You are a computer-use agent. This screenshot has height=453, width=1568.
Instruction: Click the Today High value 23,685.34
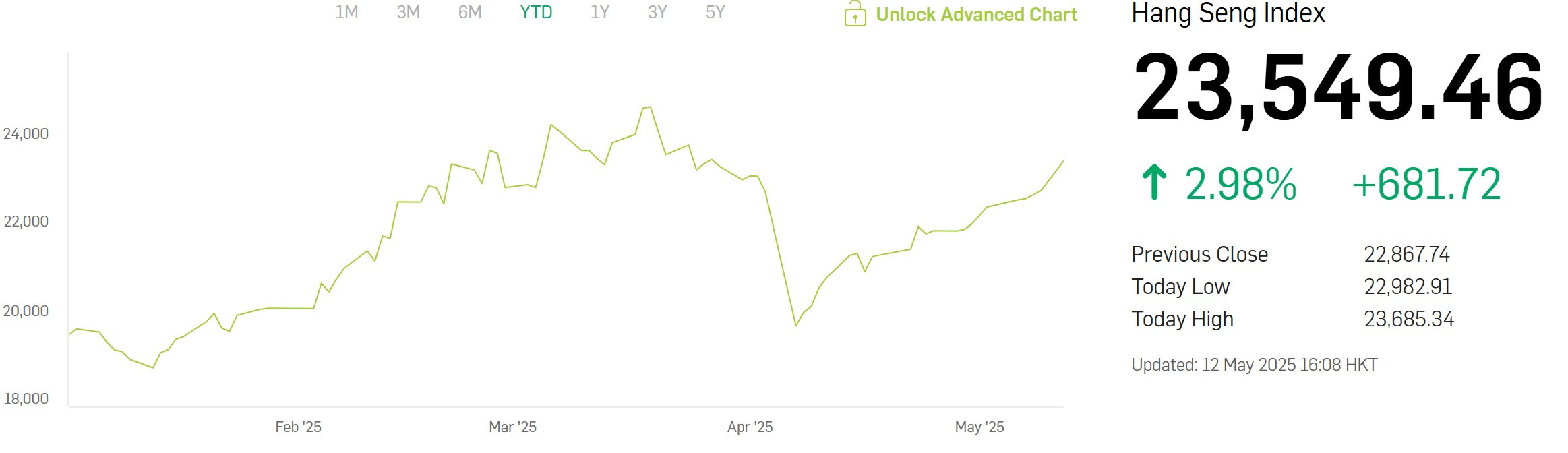tap(1409, 319)
